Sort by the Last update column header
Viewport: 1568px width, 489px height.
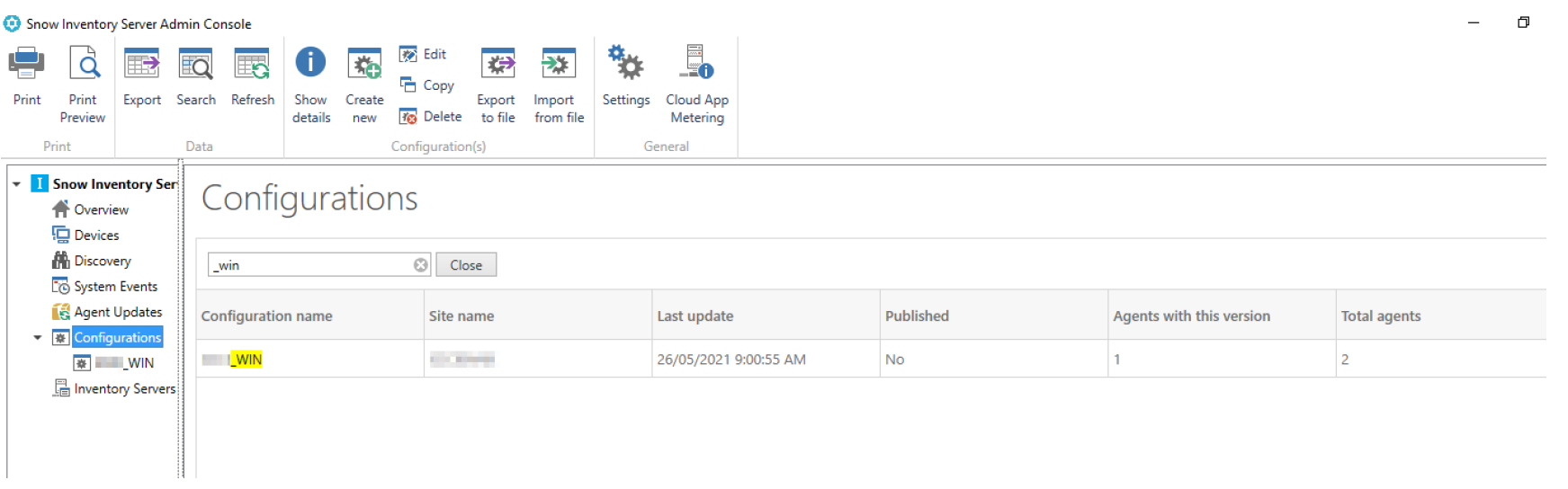point(766,316)
